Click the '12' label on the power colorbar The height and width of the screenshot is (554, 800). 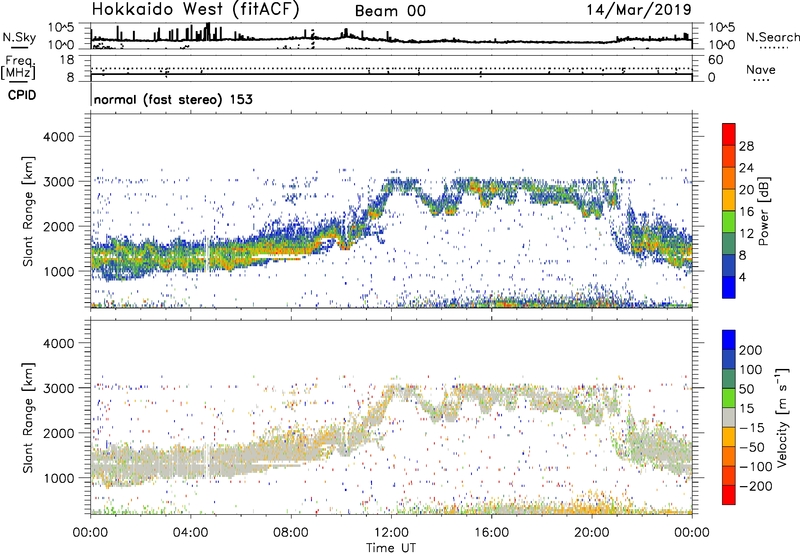(x=746, y=234)
